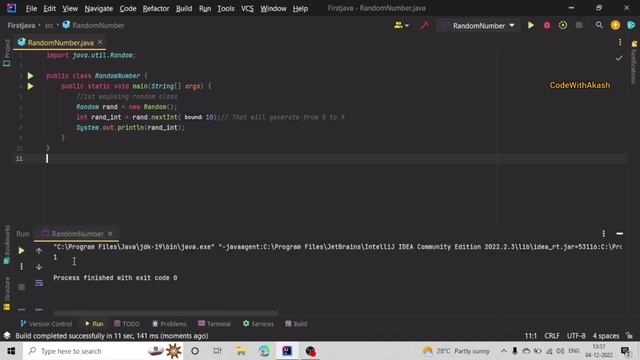The height and width of the screenshot is (360, 640).
Task: Open the Build menu
Action: pos(184,8)
